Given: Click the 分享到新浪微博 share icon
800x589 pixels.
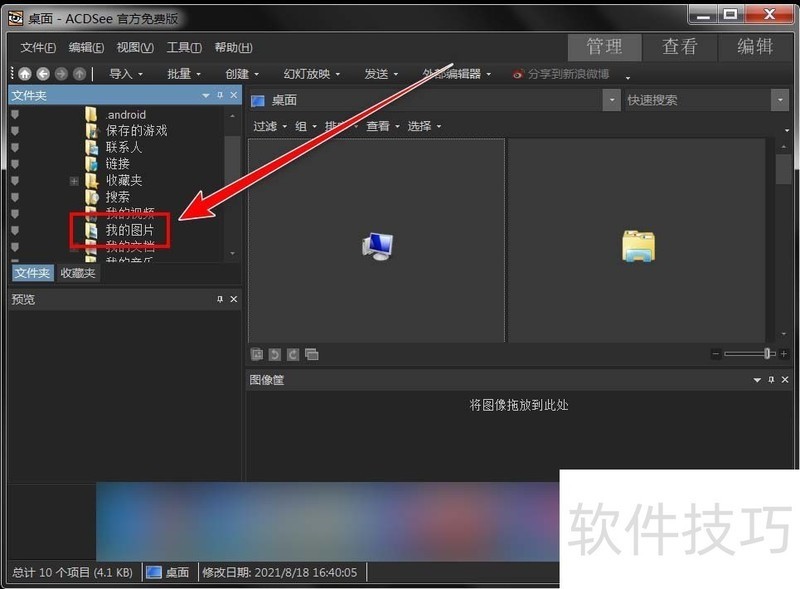Looking at the screenshot, I should pyautogui.click(x=518, y=73).
